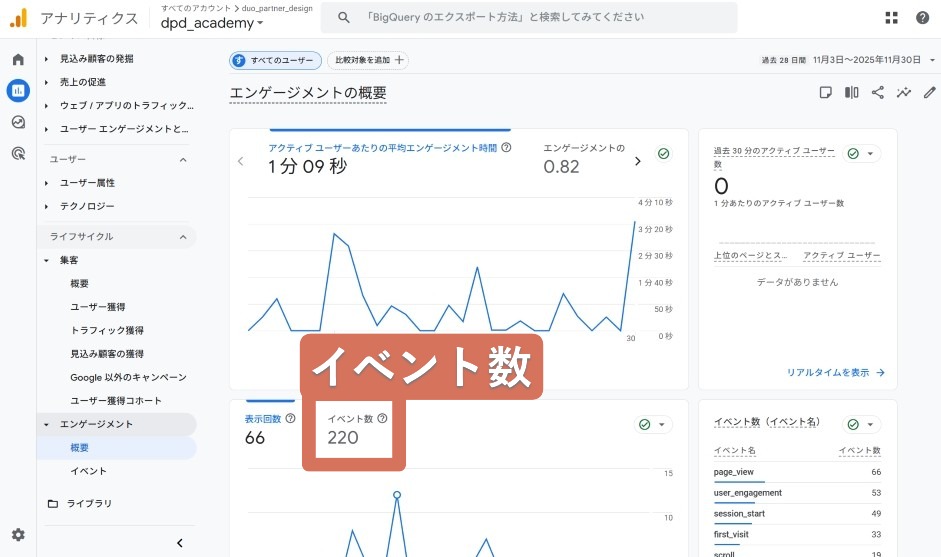Click the 比較対象を追加 button
This screenshot has height=557, width=941.
(x=367, y=60)
